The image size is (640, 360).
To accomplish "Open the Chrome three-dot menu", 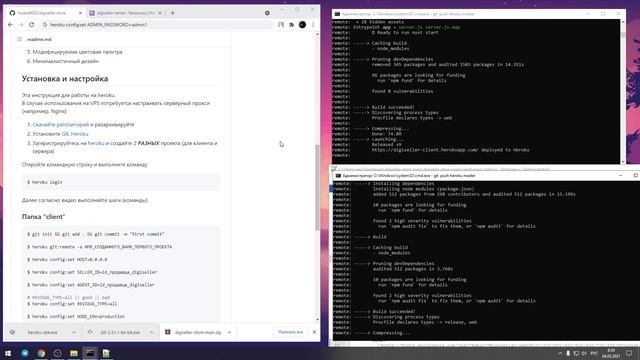I will [313, 25].
